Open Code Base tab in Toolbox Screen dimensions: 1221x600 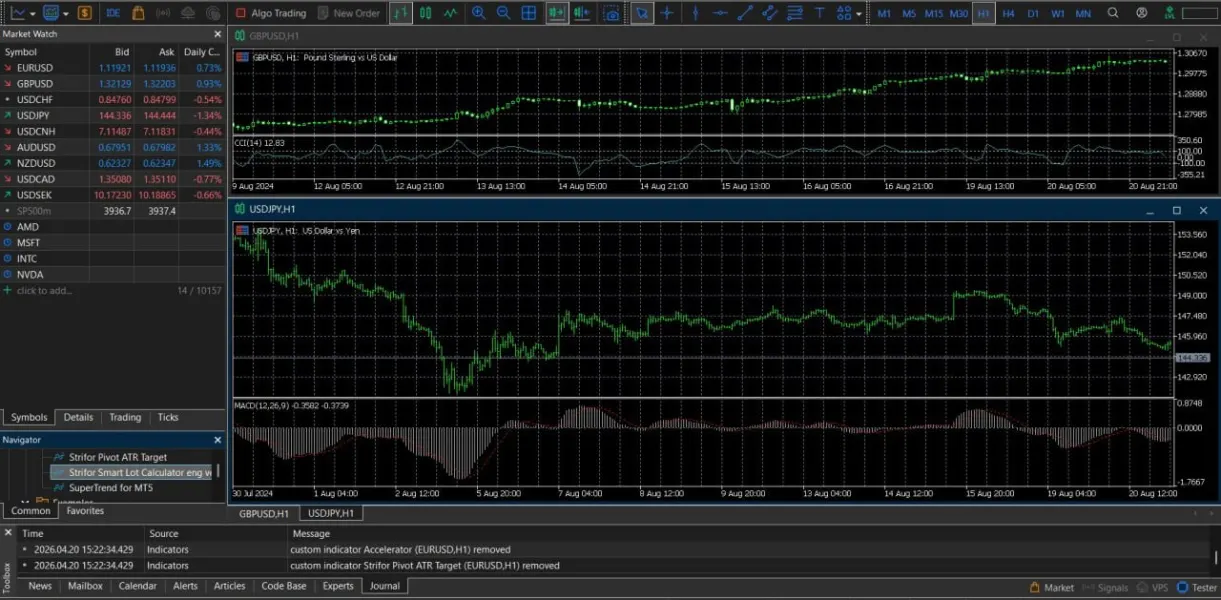[x=283, y=586]
